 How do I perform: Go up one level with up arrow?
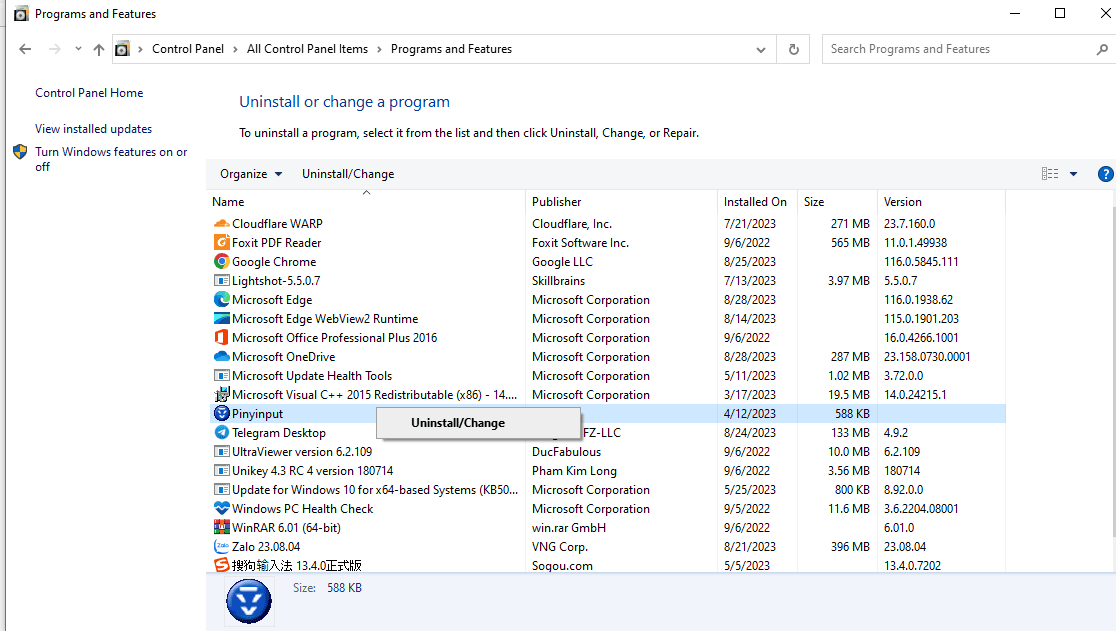pyautogui.click(x=99, y=49)
